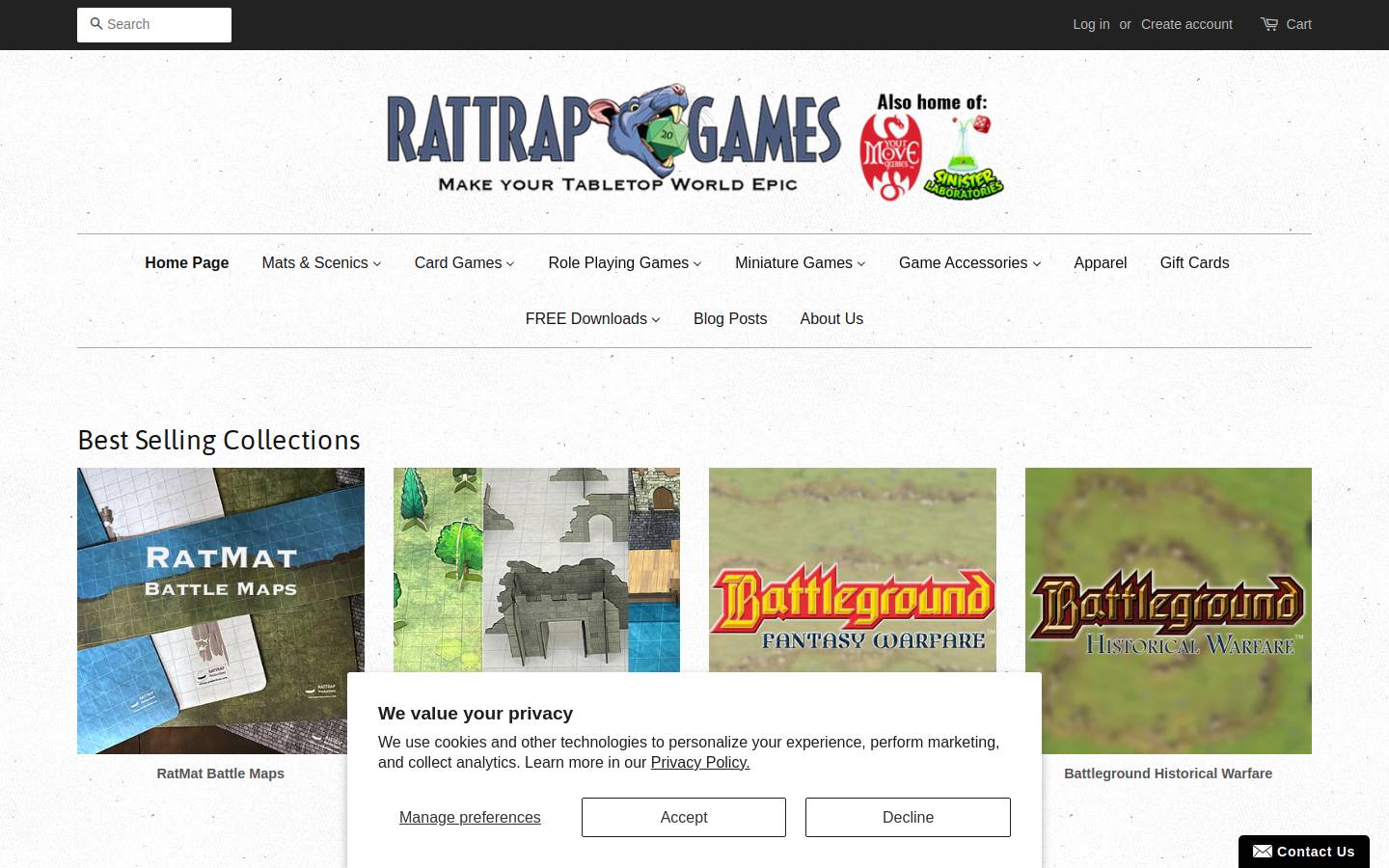Open the Blog Posts menu item

[x=730, y=318]
